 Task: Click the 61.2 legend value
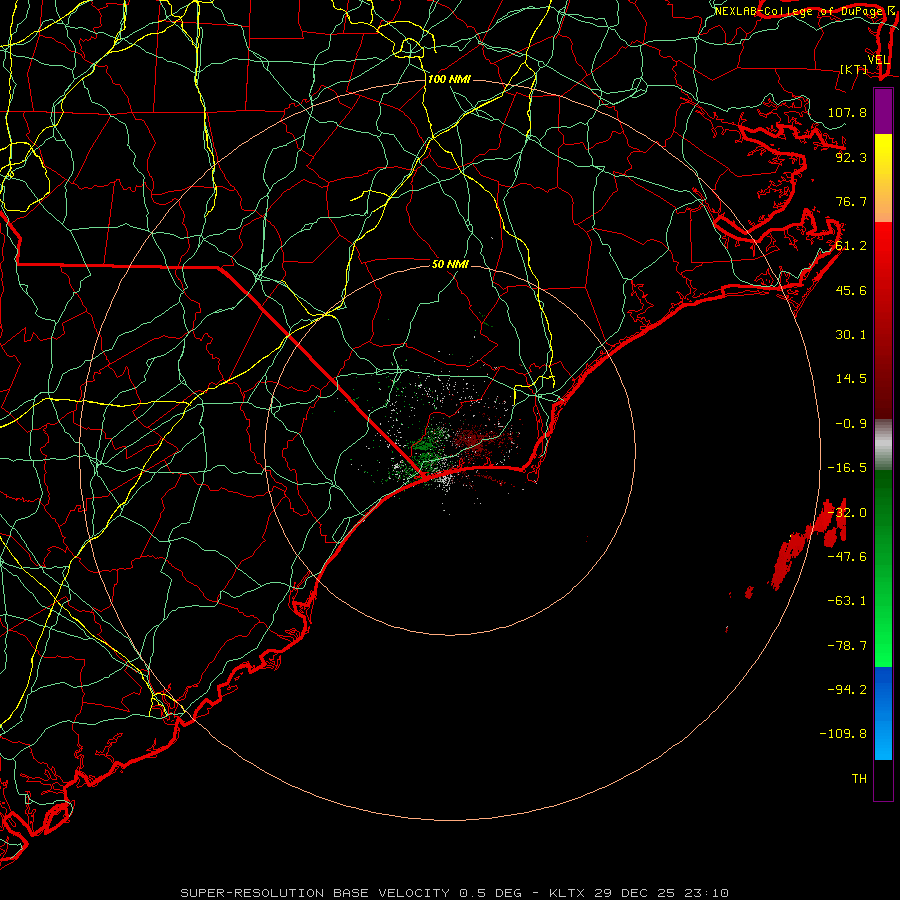851,246
